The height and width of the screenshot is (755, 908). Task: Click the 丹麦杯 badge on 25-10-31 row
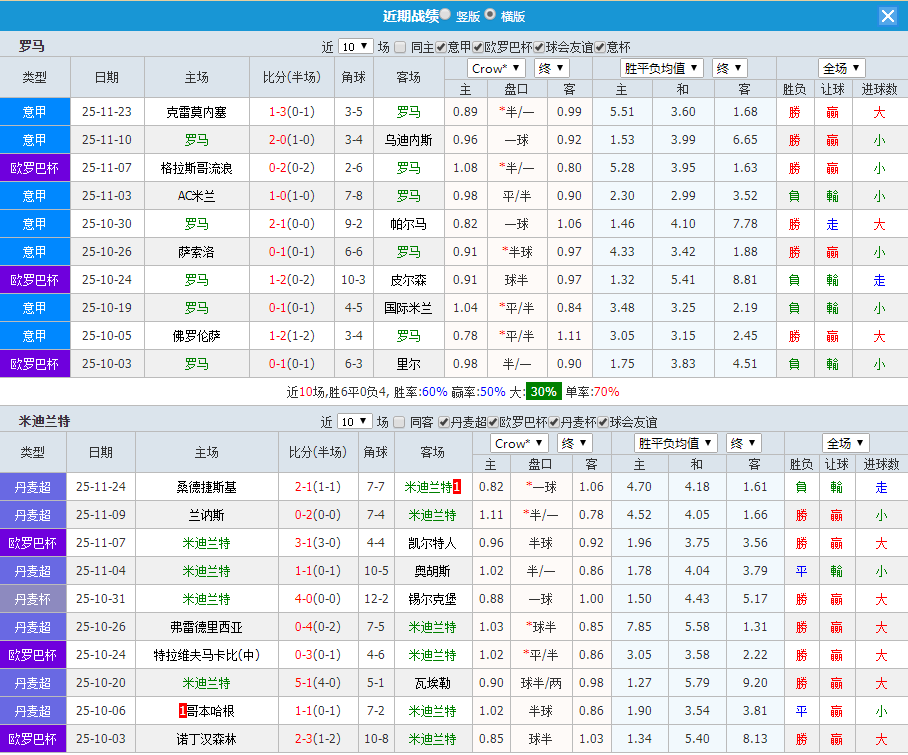(x=34, y=599)
